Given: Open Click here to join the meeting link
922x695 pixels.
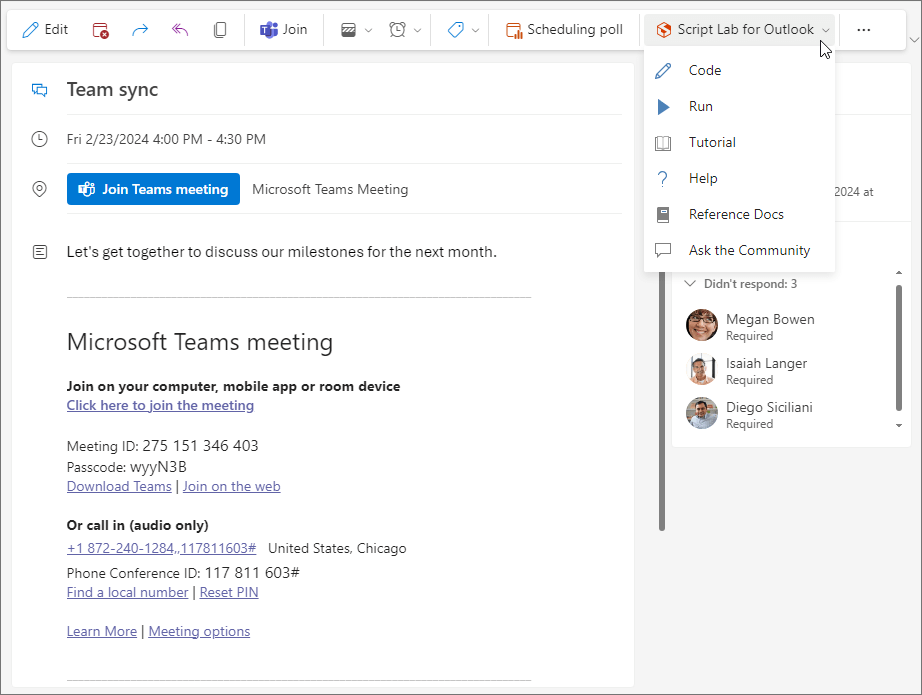Looking at the screenshot, I should [161, 405].
